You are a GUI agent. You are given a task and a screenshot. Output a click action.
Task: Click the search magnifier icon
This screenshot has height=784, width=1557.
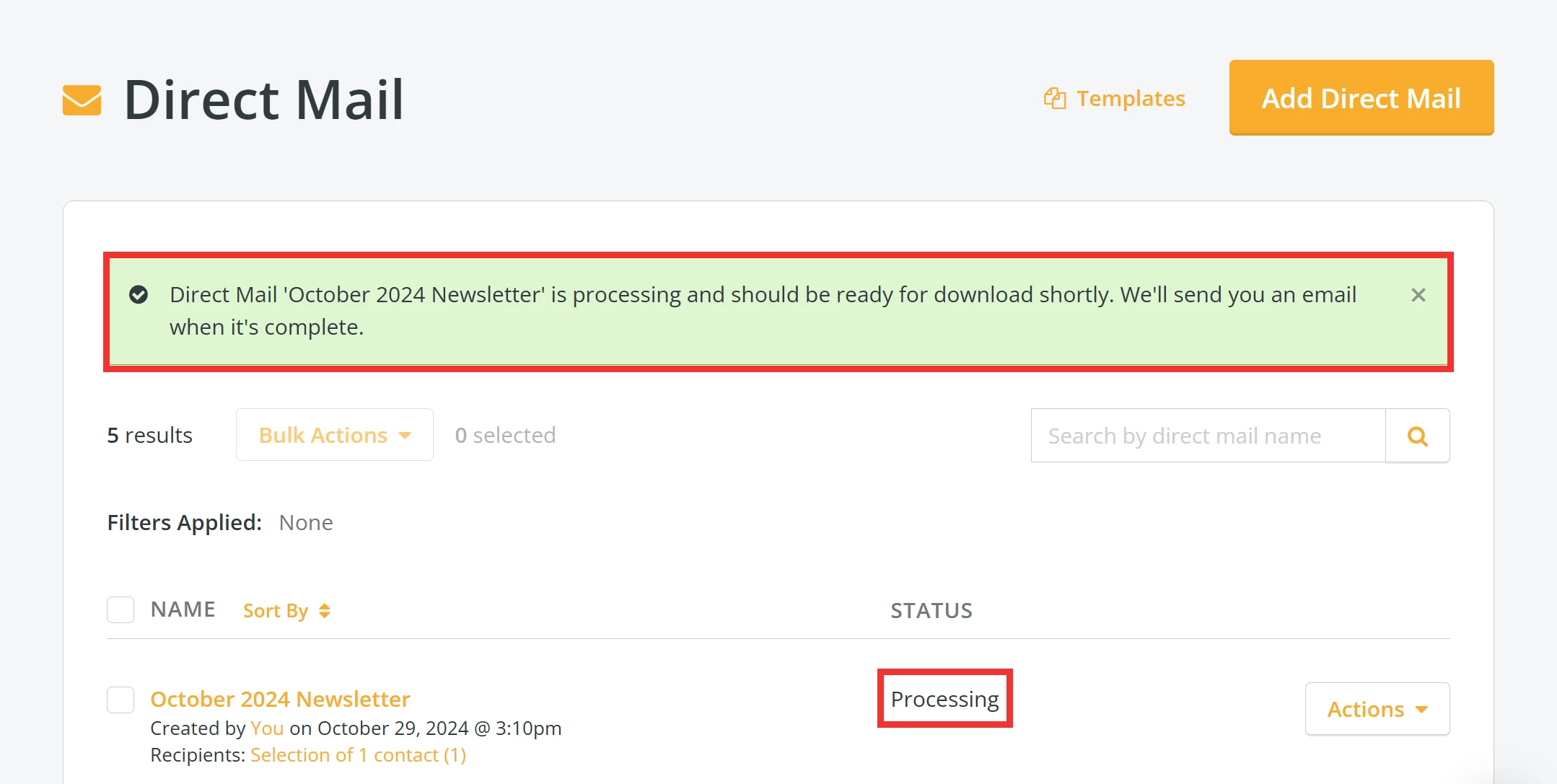1417,436
